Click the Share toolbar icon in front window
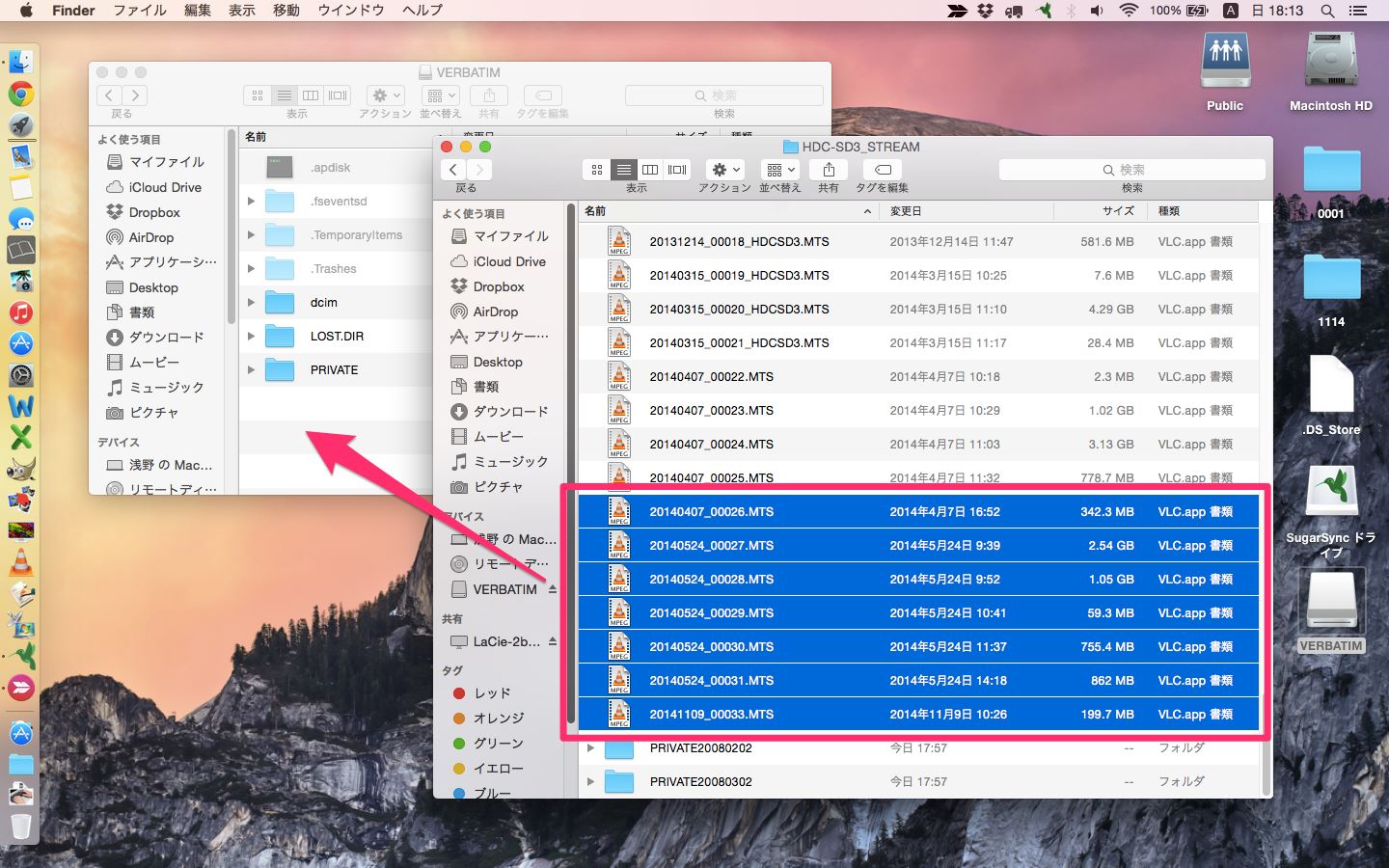The height and width of the screenshot is (868, 1389). tap(829, 170)
